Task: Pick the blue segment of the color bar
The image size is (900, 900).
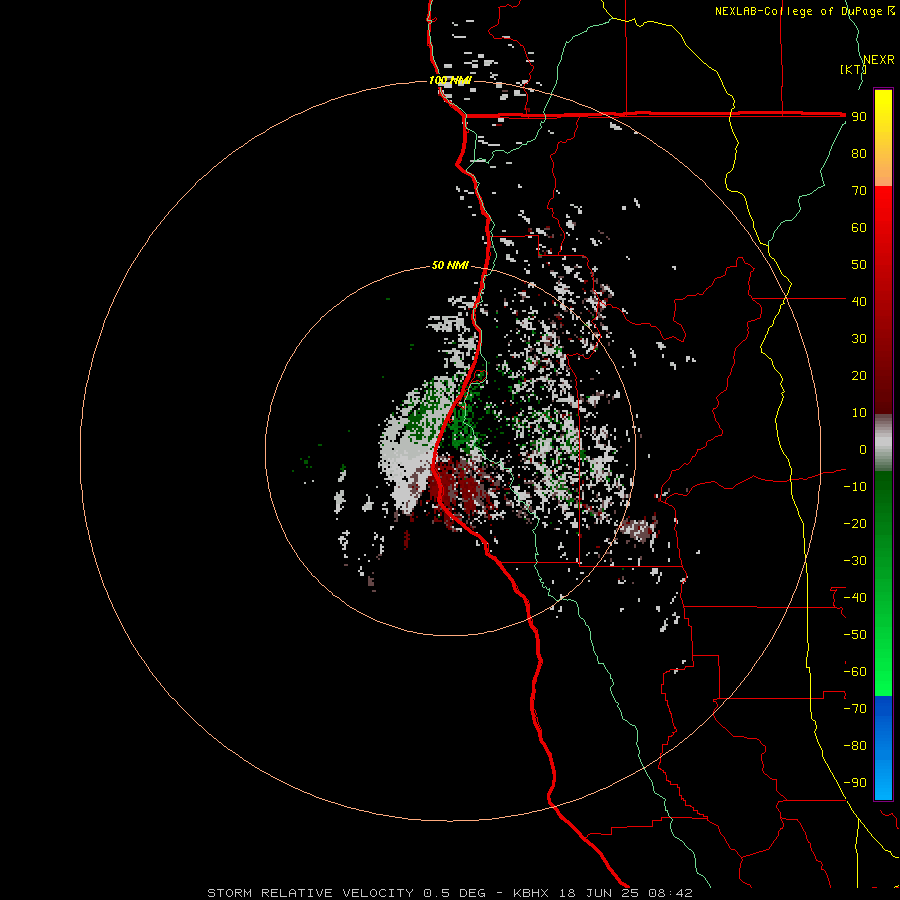Action: click(x=883, y=747)
